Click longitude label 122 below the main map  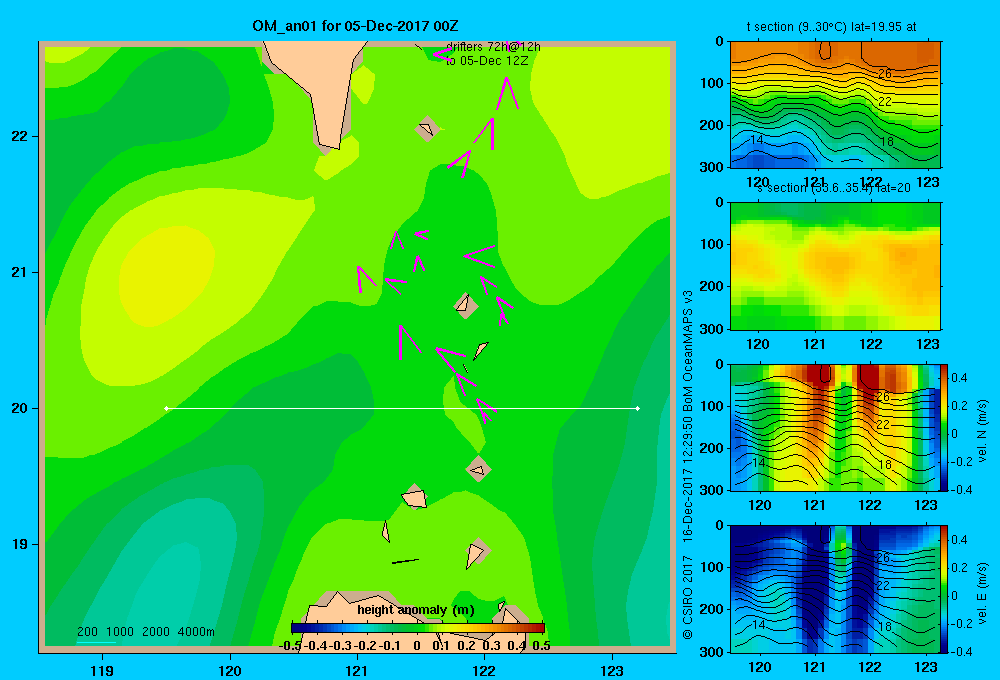pos(484,670)
